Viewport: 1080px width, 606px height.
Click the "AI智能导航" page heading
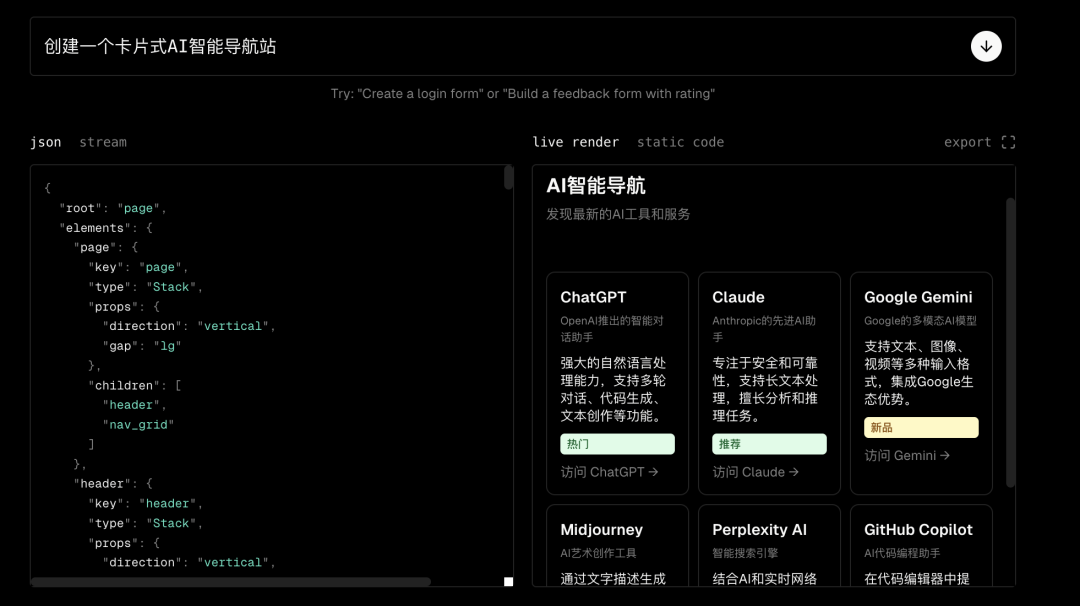(x=598, y=186)
